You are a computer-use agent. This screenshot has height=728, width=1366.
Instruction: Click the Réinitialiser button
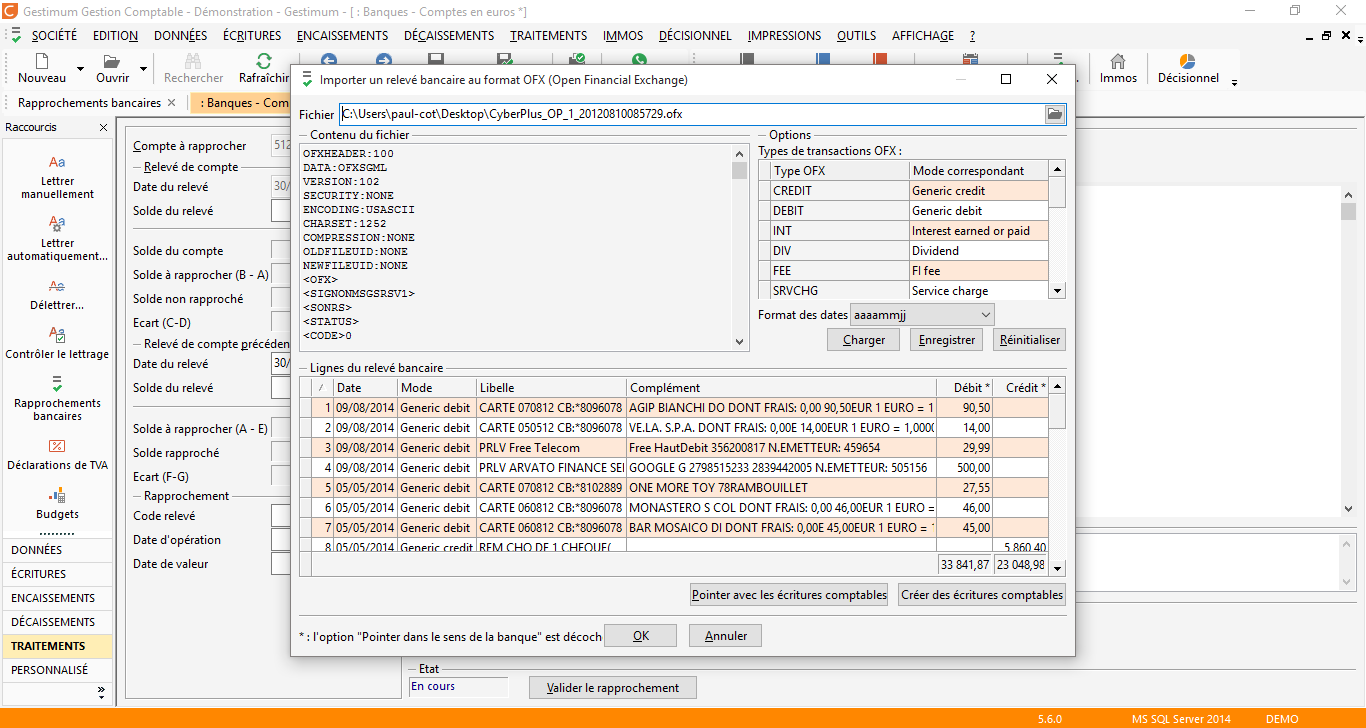point(1029,340)
